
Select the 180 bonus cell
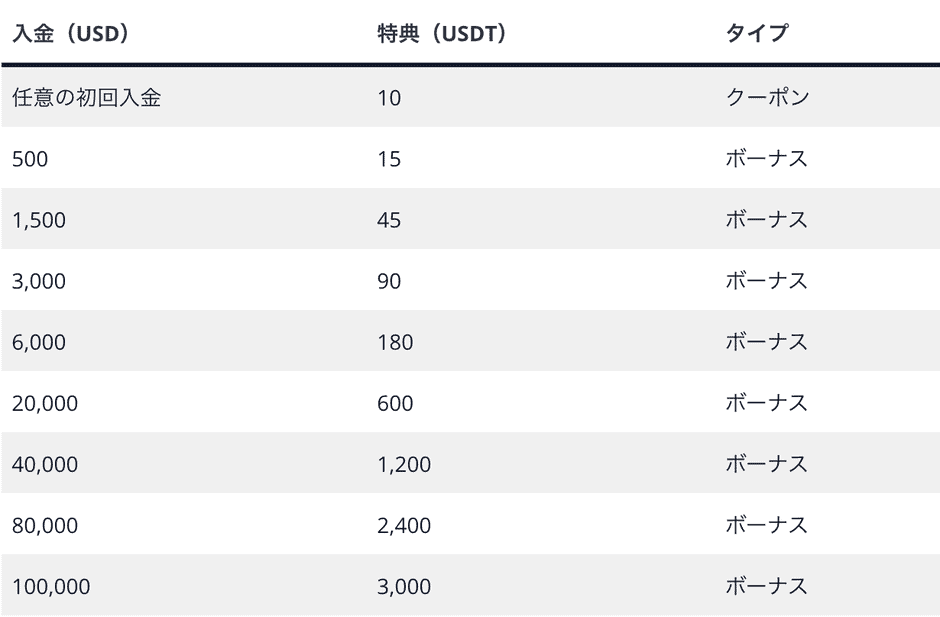(x=395, y=342)
